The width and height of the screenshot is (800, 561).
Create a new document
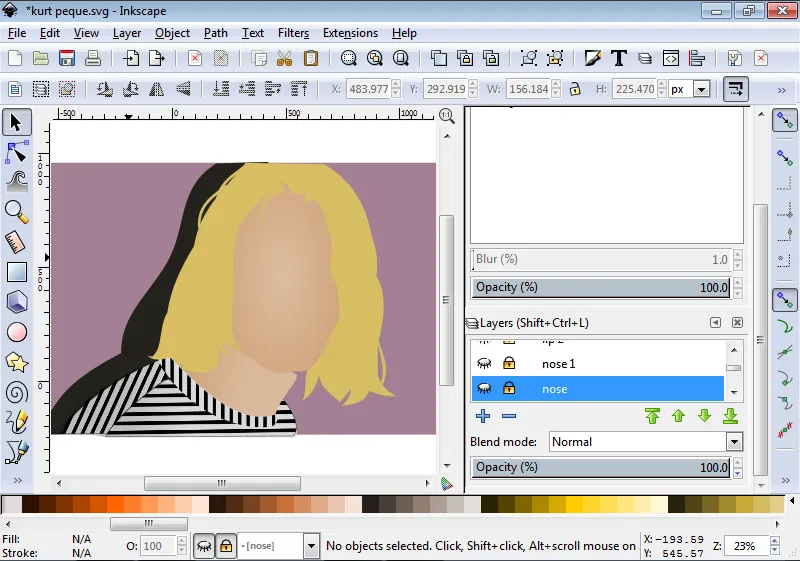pos(15,58)
